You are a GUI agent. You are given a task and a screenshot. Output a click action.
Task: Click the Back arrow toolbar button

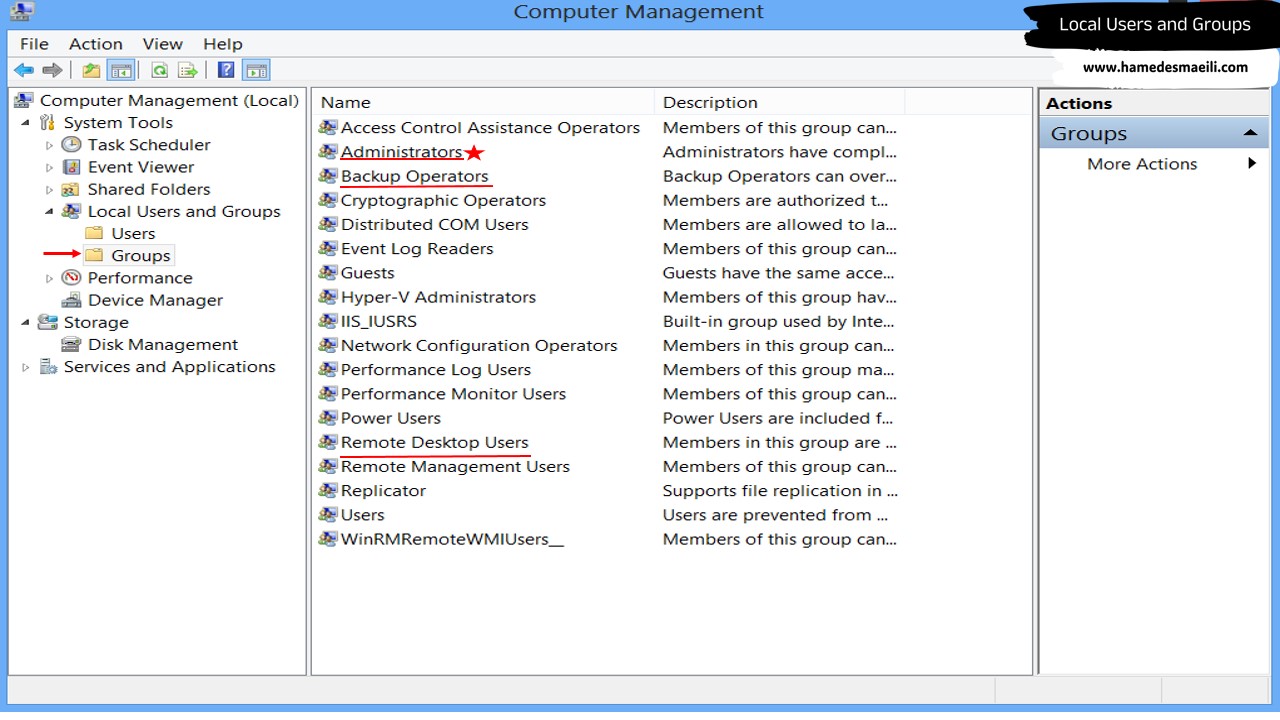click(x=24, y=70)
